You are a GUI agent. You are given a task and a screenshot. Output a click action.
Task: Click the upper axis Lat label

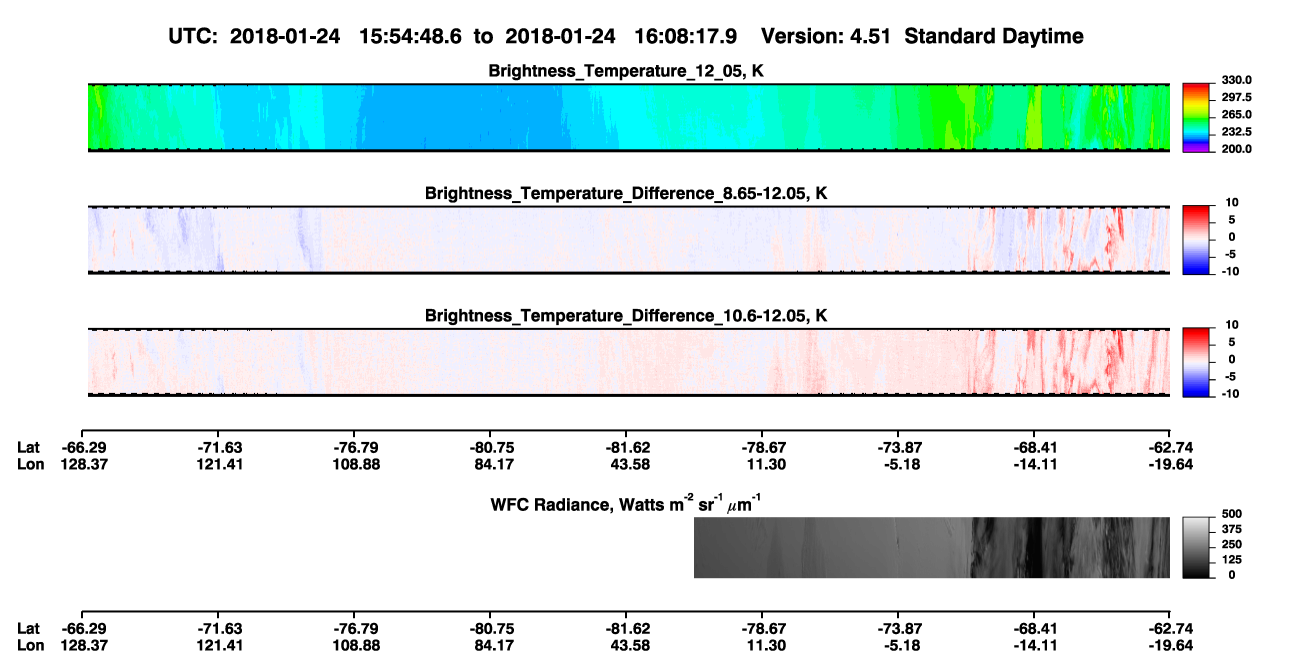point(28,447)
